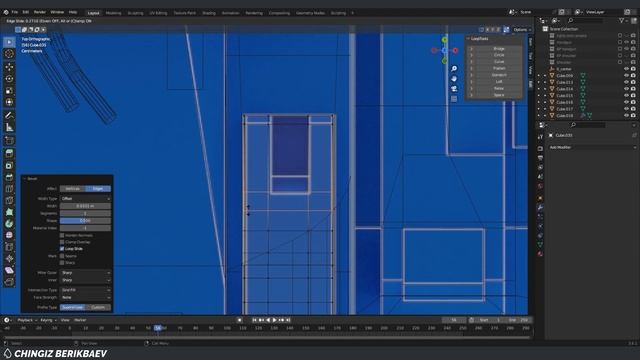Select the Extrude Region tool
The image size is (640, 360).
click(9, 154)
